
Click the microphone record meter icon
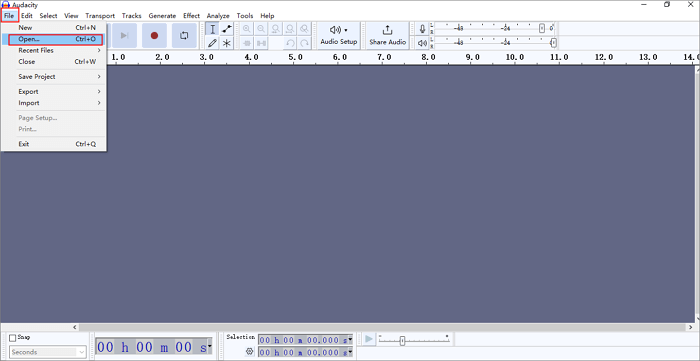pyautogui.click(x=422, y=29)
